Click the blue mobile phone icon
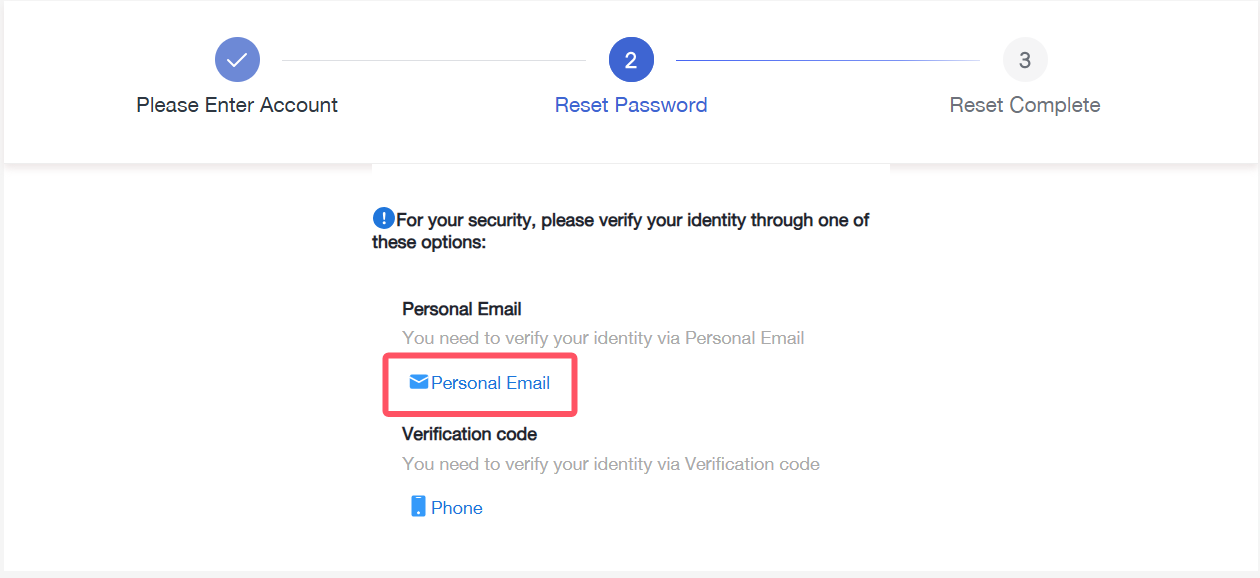 pyautogui.click(x=418, y=507)
